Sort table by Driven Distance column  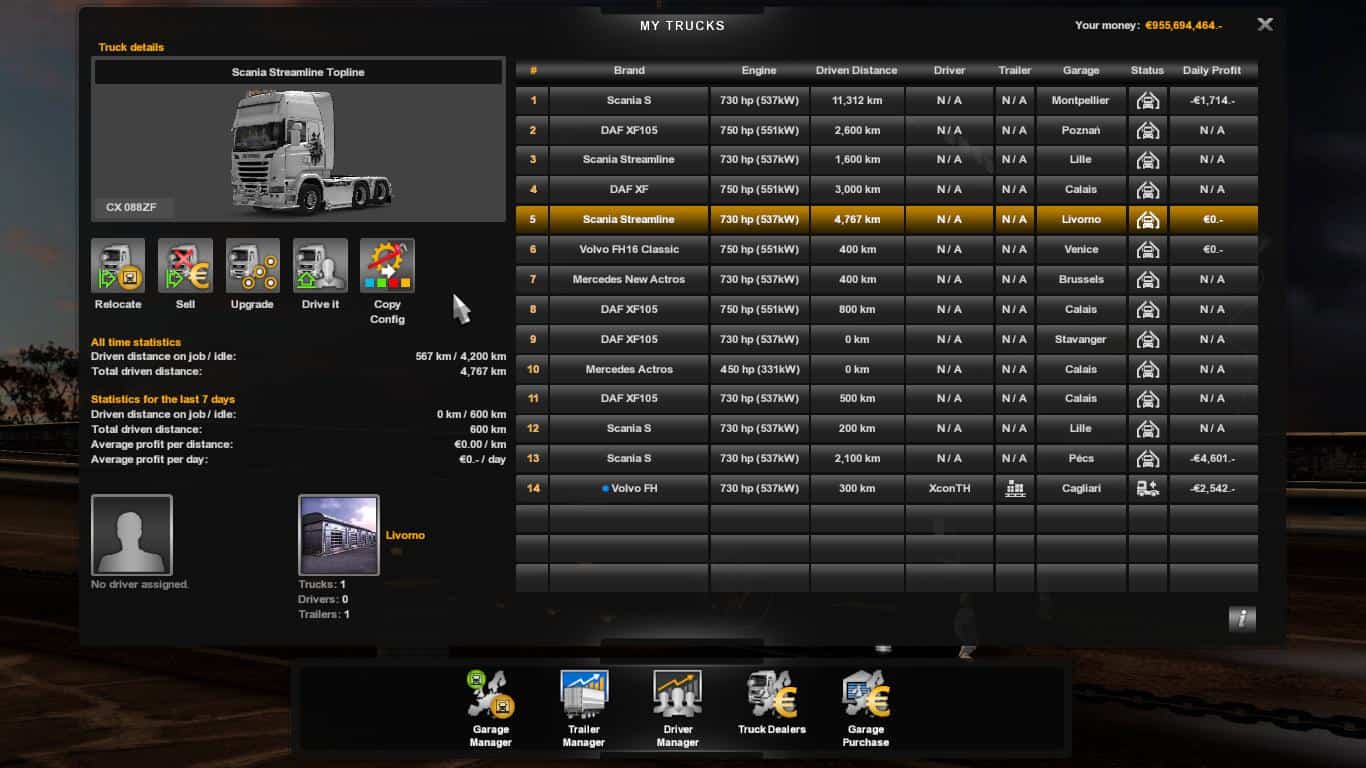click(x=856, y=71)
